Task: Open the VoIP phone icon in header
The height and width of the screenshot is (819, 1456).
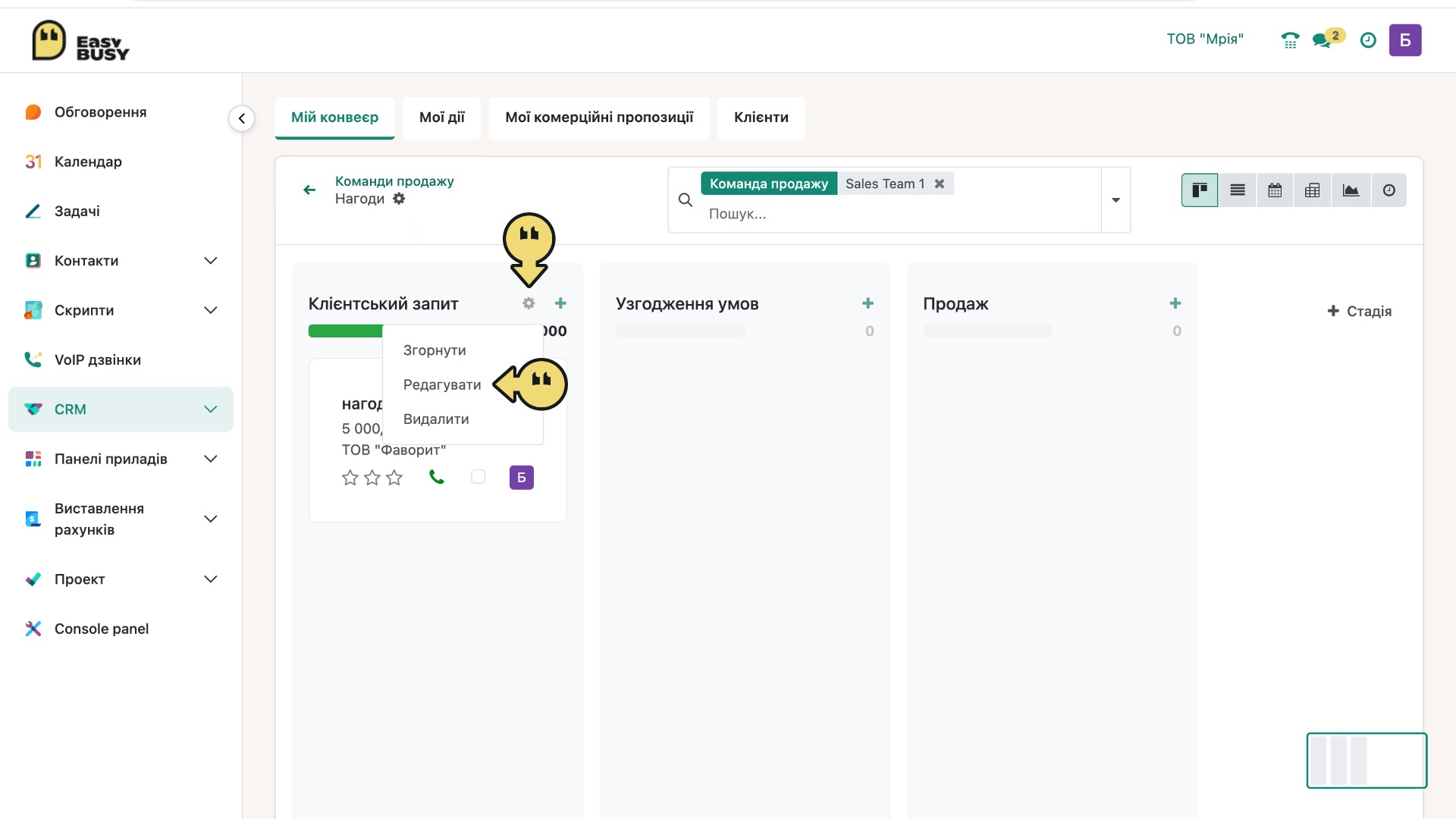Action: pyautogui.click(x=1290, y=40)
